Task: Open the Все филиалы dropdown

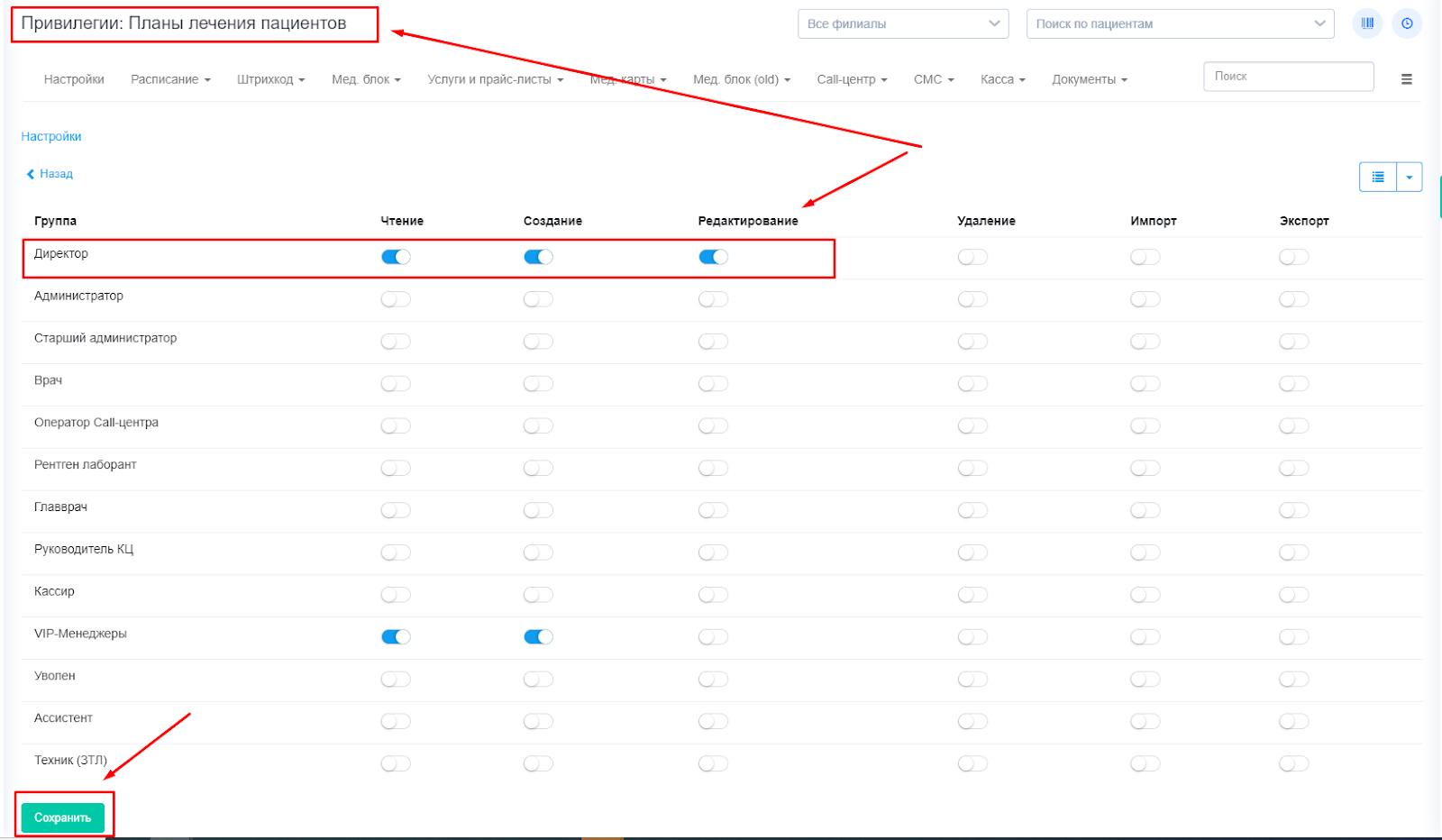Action: [x=903, y=23]
